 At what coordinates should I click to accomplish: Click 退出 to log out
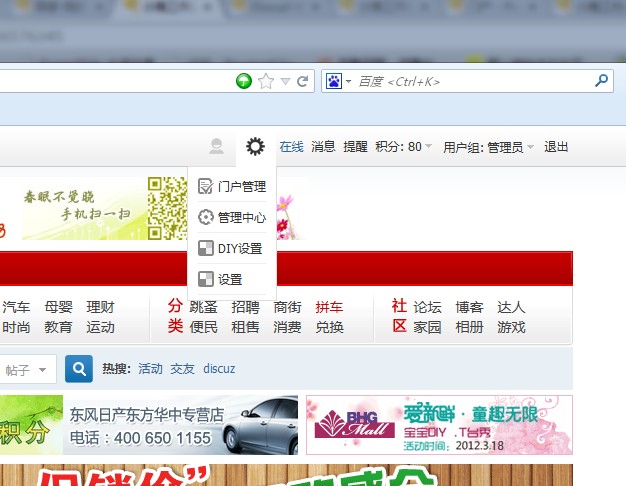point(556,147)
